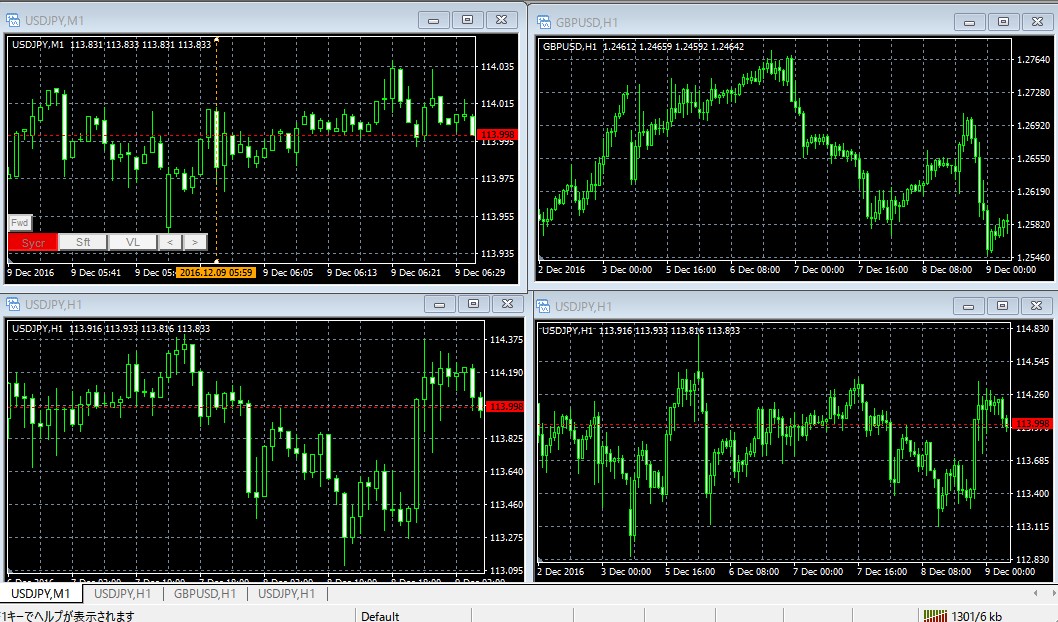The width and height of the screenshot is (1058, 622).
Task: Click the 112.830 price scale value
Action: (1032, 559)
